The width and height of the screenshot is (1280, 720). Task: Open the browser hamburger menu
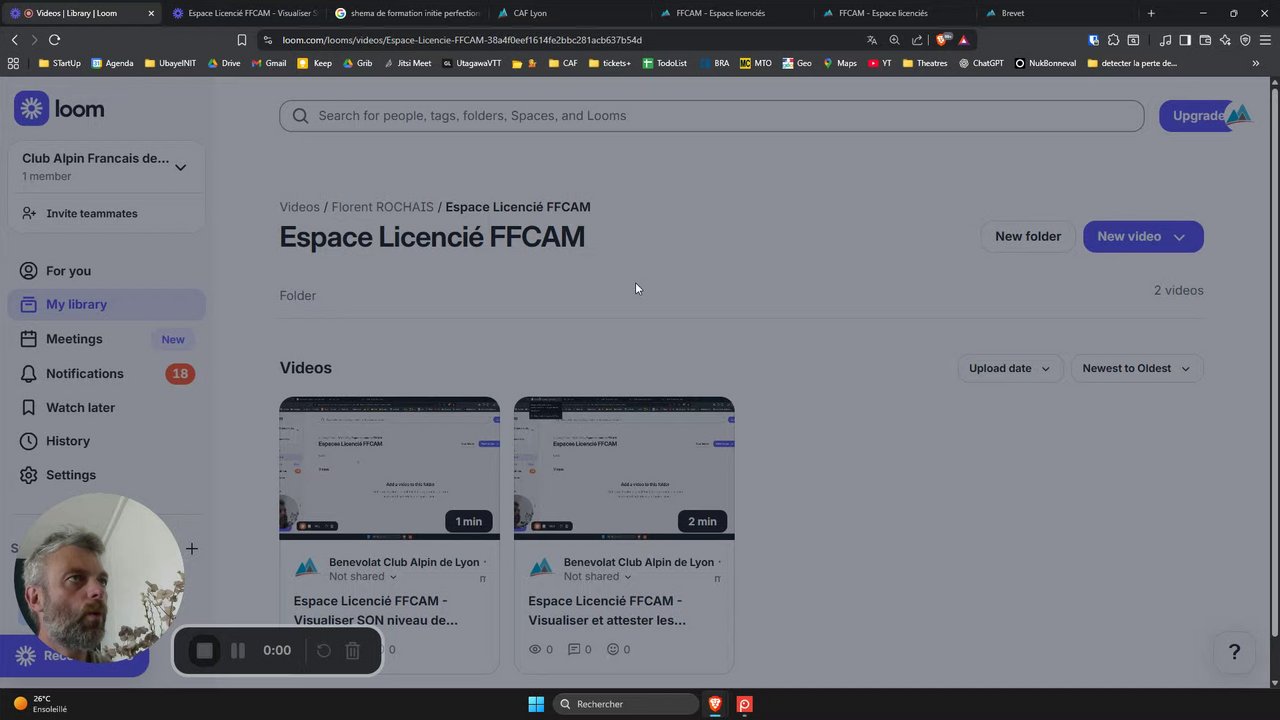tap(1265, 40)
